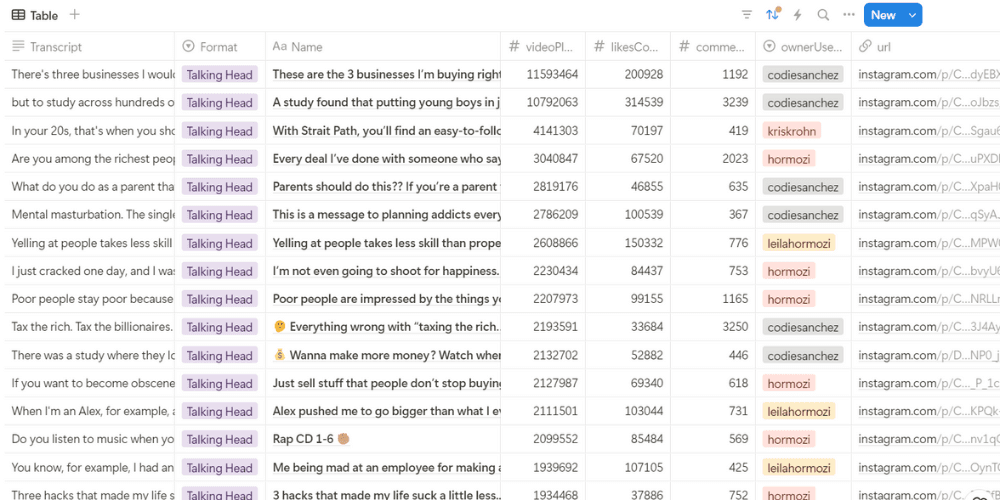Click hormozi tag in the 3040847 row
Viewport: 1000px width, 500px height.
pyautogui.click(x=789, y=159)
